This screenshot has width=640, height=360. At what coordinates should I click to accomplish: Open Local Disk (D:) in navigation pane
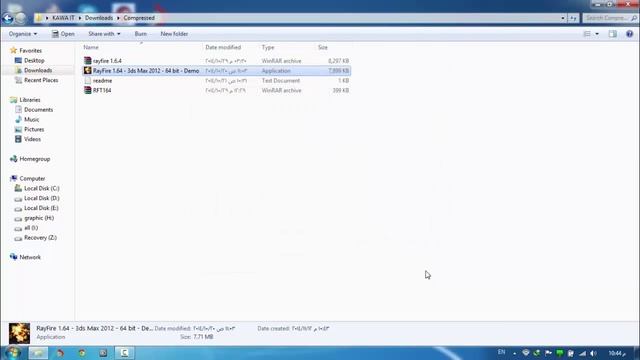click(x=42, y=198)
